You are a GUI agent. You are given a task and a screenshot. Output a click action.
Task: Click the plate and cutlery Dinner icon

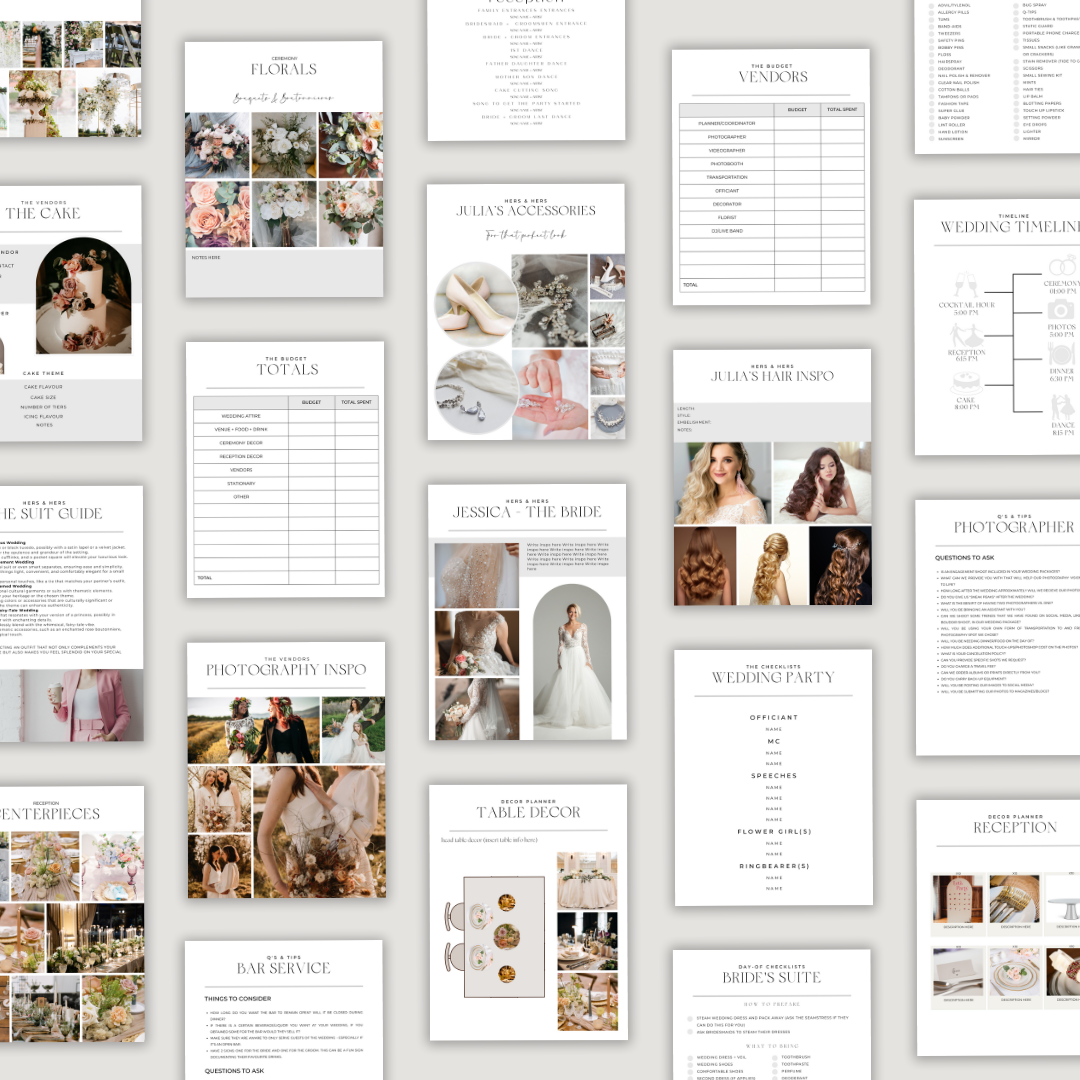[1061, 354]
